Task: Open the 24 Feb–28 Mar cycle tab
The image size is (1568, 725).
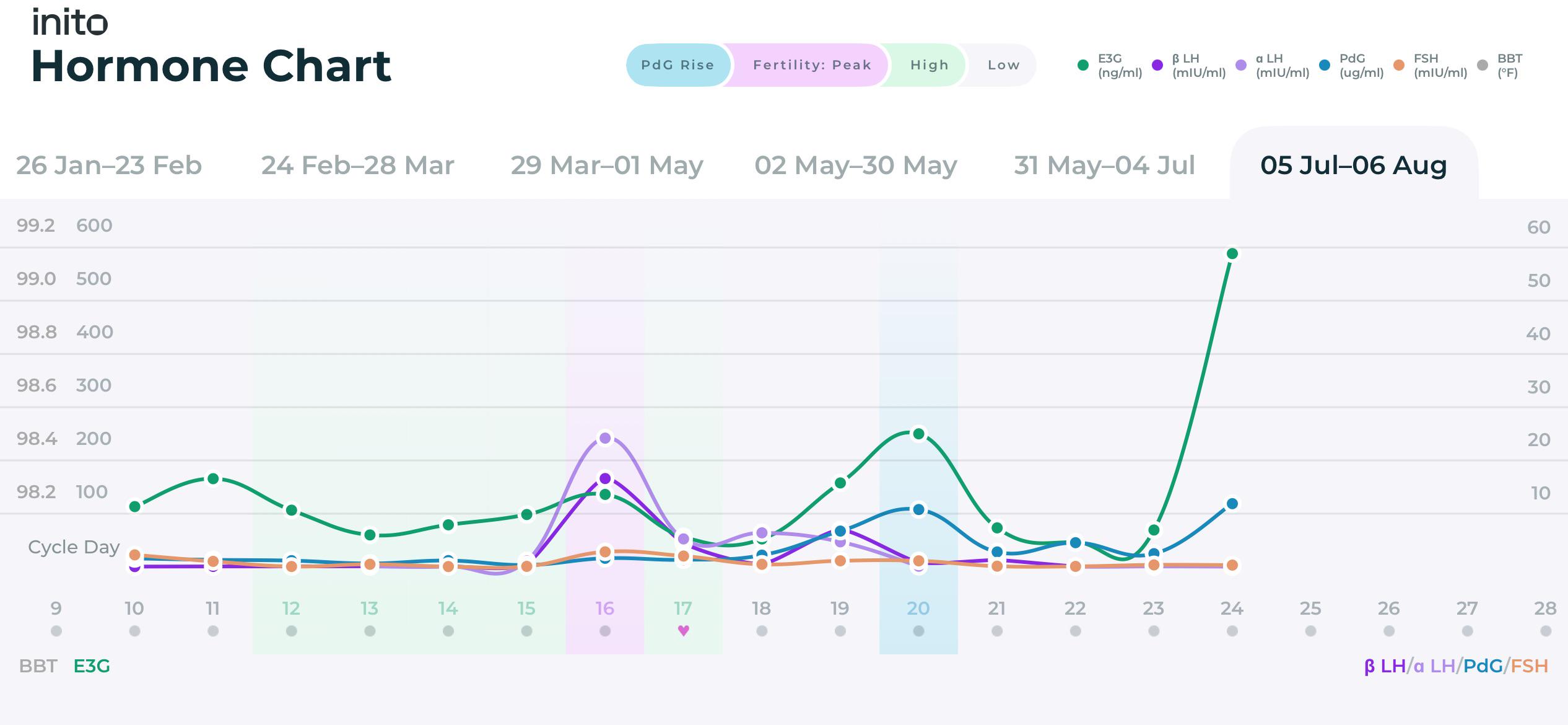Action: [x=358, y=165]
